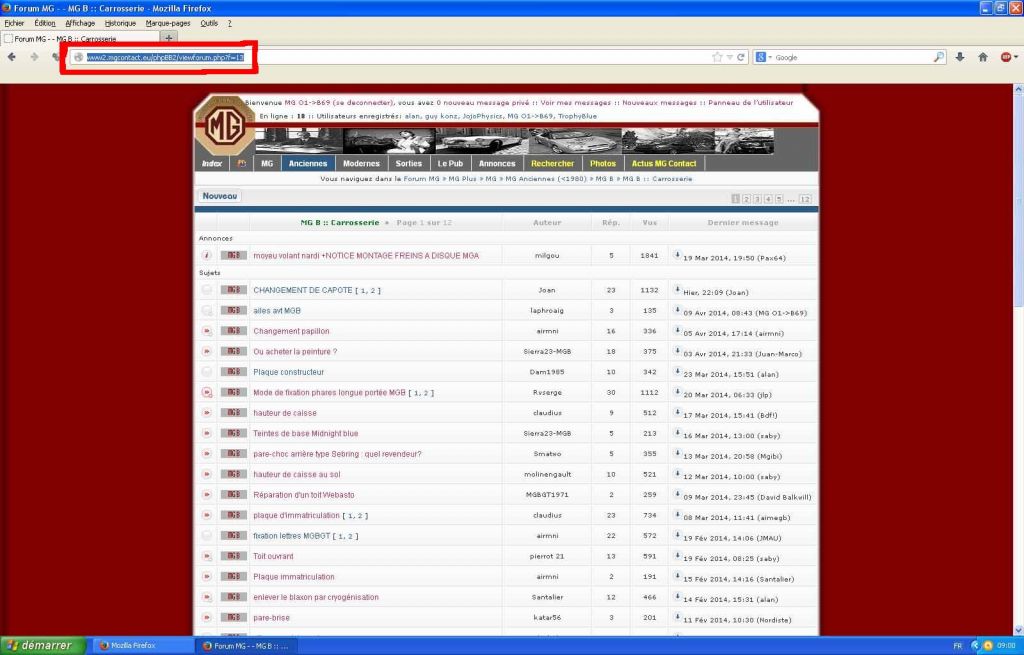
Task: Click the Nouveau new topic button
Action: [219, 196]
